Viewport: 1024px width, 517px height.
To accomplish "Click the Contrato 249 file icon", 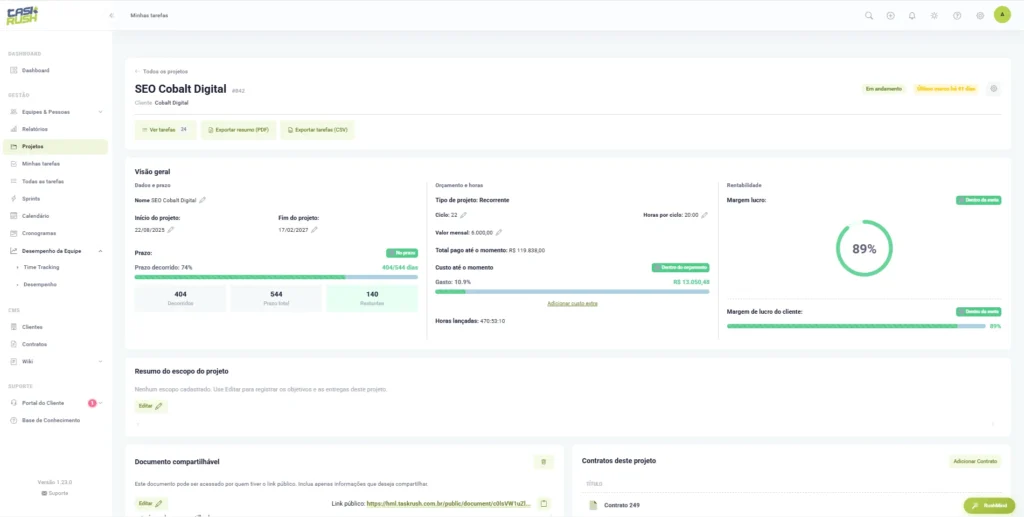I will 593,505.
